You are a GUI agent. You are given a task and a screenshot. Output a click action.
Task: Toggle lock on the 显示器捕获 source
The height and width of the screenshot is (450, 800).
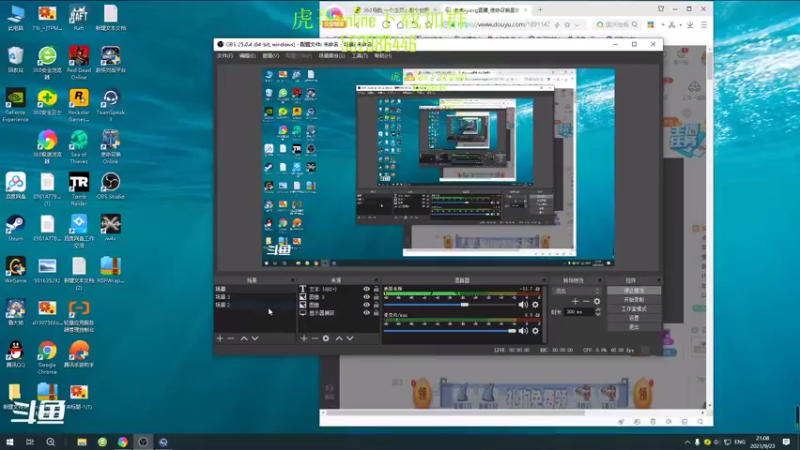coord(376,313)
